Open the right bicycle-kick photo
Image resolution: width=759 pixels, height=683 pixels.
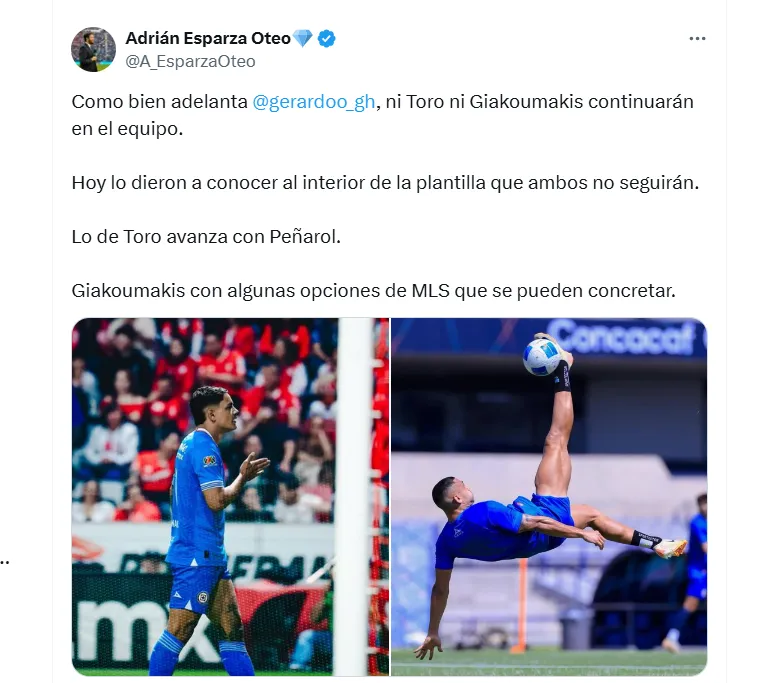(549, 497)
